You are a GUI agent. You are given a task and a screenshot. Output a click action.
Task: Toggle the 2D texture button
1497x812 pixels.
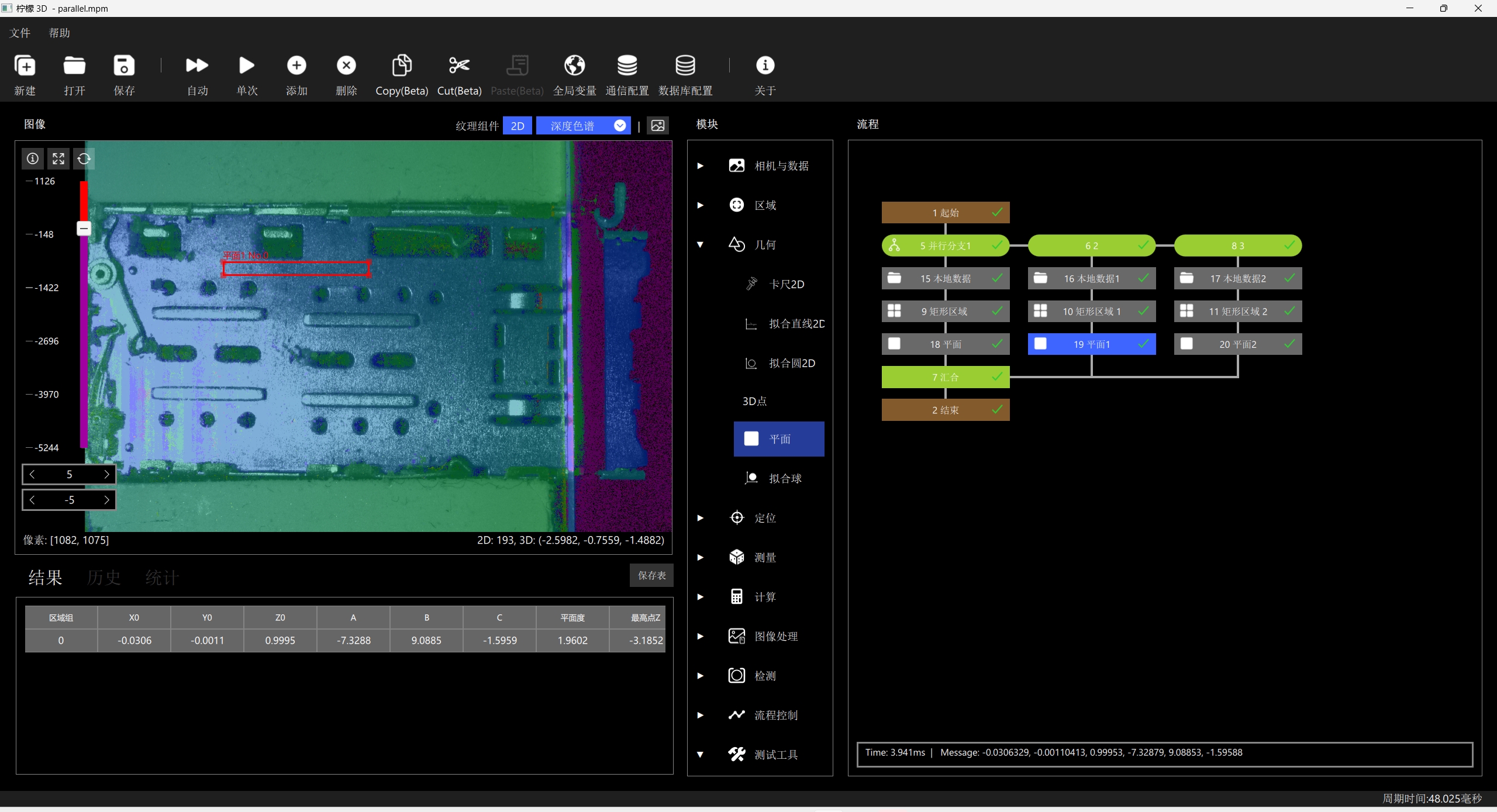[518, 126]
